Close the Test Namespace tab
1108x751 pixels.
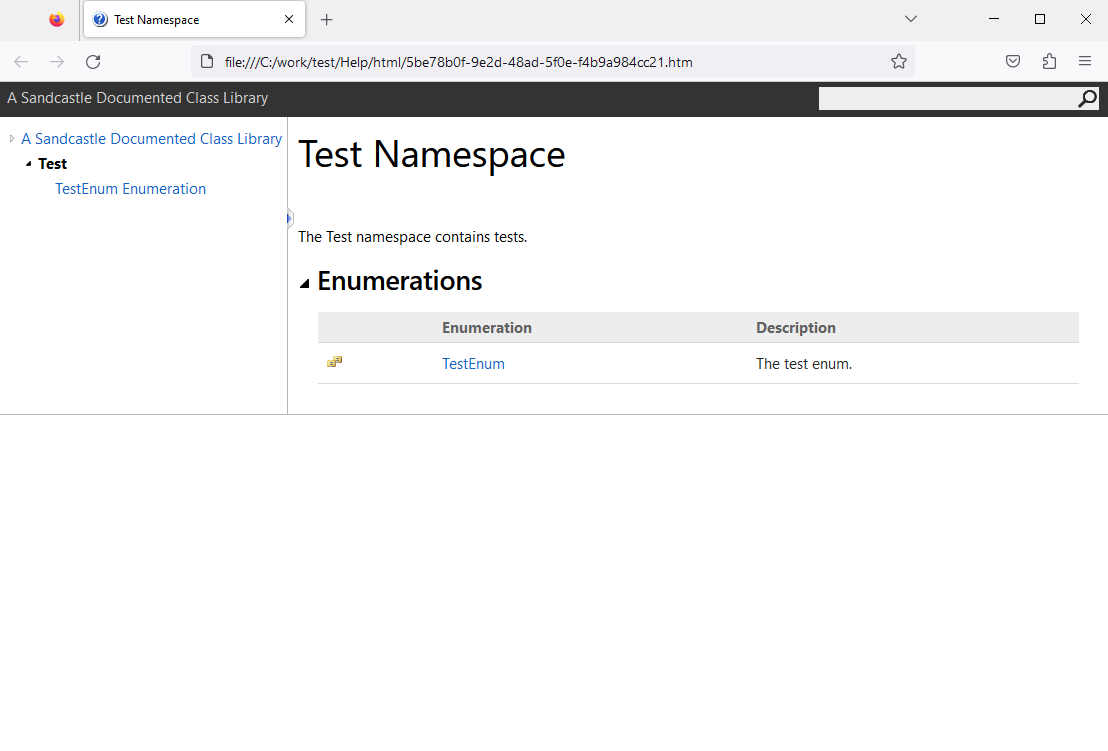[x=289, y=19]
